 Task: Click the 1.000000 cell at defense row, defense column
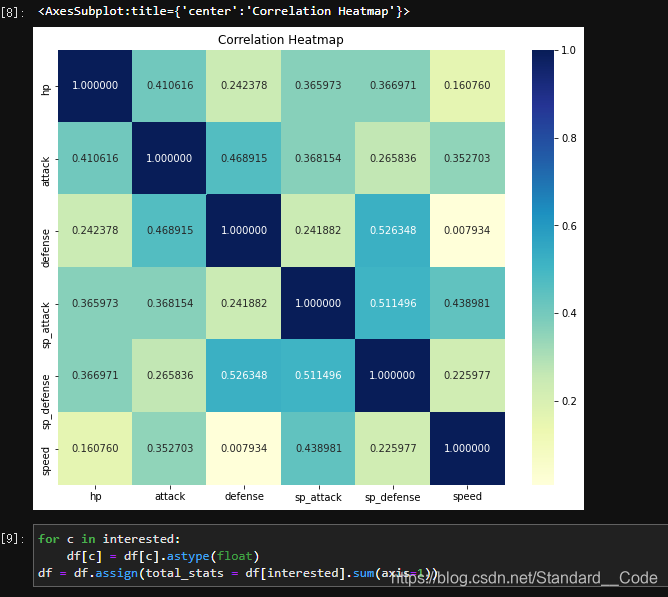pyautogui.click(x=244, y=231)
